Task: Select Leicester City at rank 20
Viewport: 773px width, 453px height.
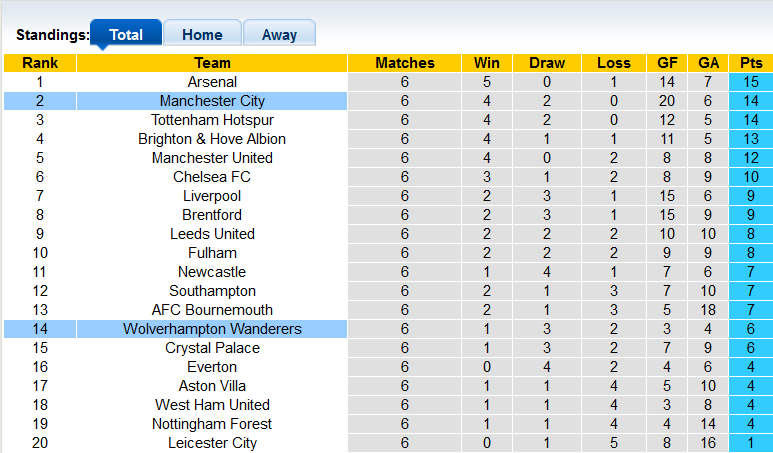Action: (x=212, y=443)
